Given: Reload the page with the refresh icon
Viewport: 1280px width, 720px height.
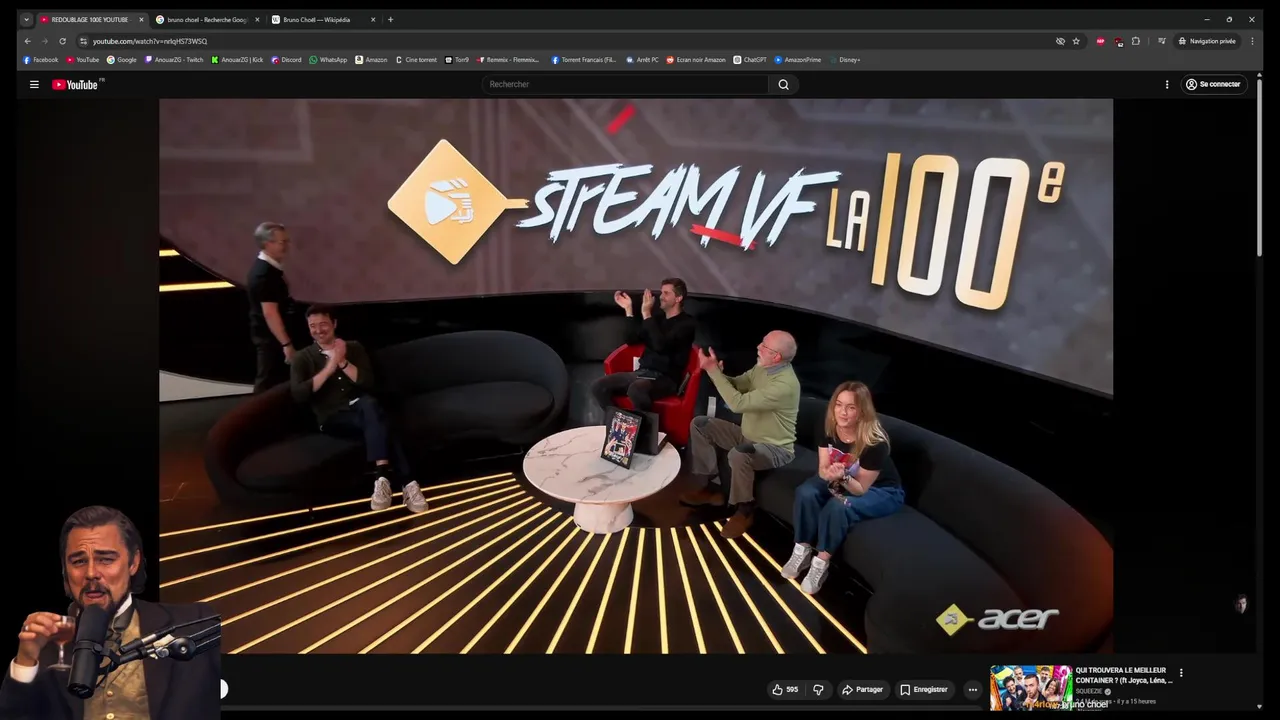Looking at the screenshot, I should [x=62, y=41].
